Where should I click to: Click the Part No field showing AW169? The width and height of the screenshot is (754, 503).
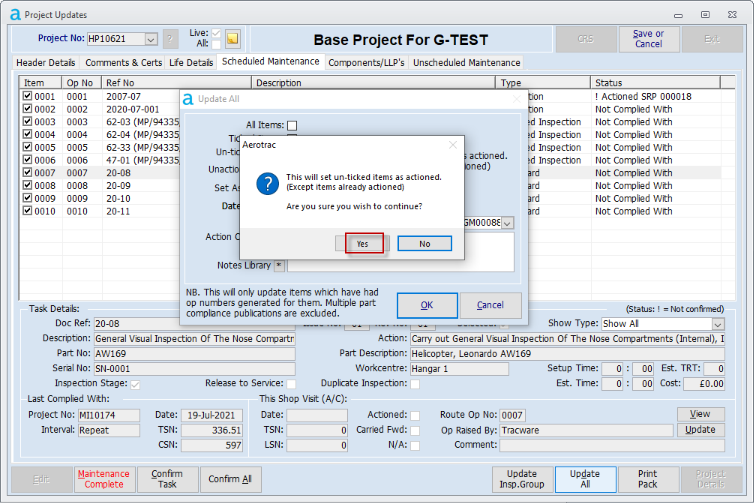194,354
